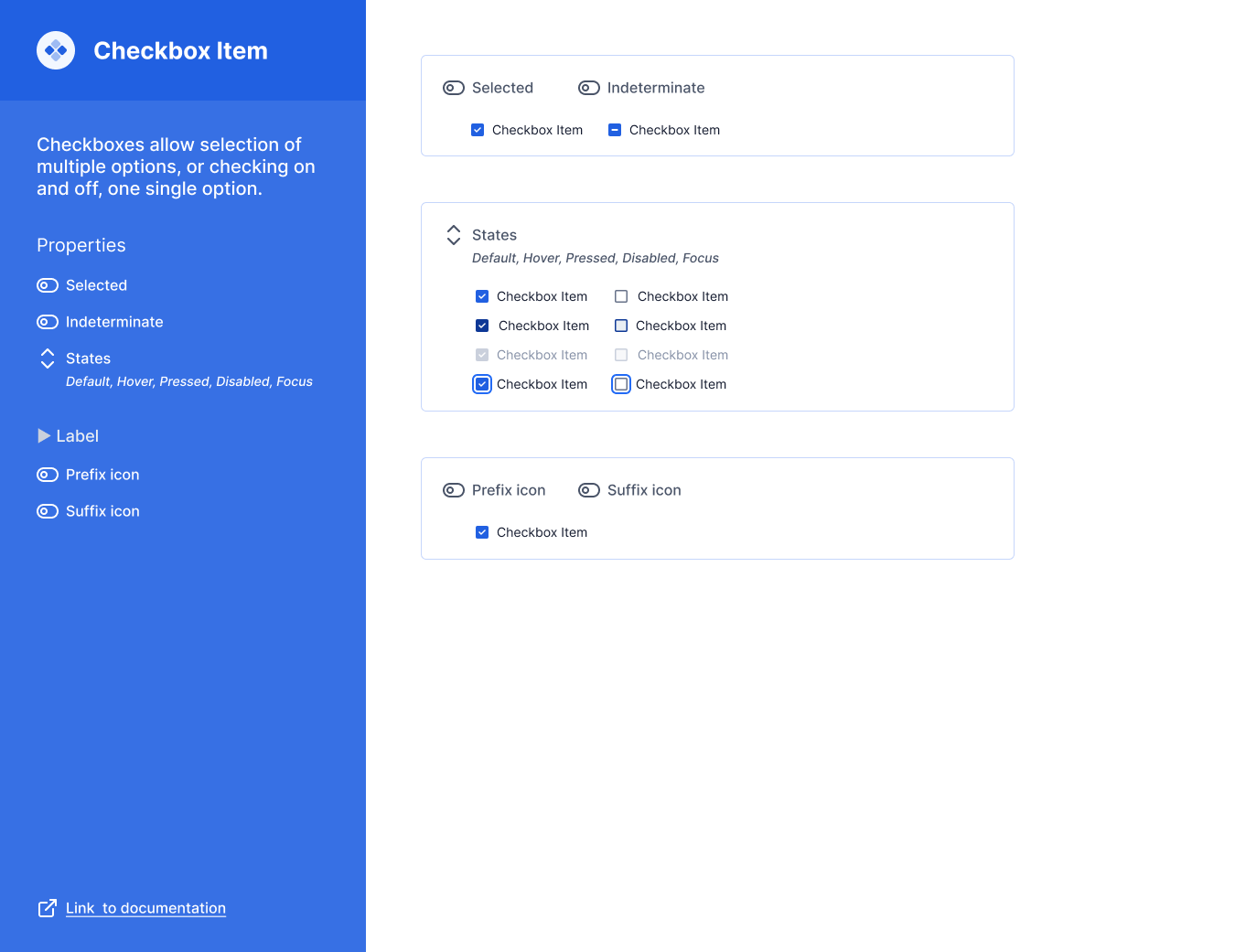Uncheck the selected Checkbox Item in the top card

coord(478,130)
